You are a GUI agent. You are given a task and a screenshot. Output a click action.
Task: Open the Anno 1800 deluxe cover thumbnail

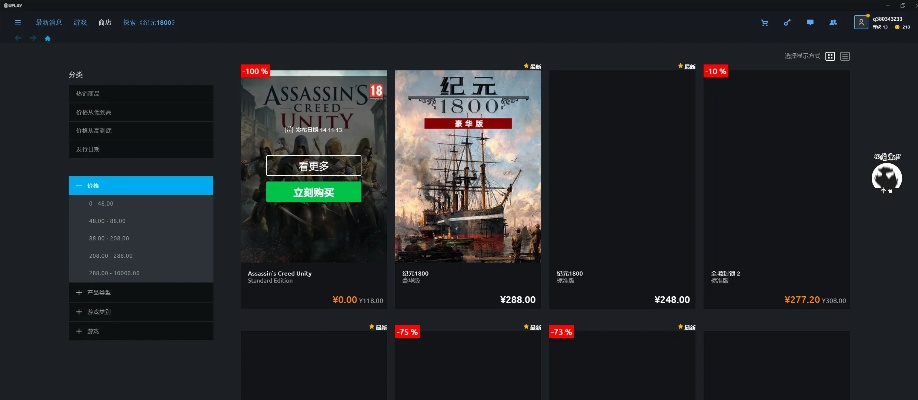pyautogui.click(x=468, y=166)
